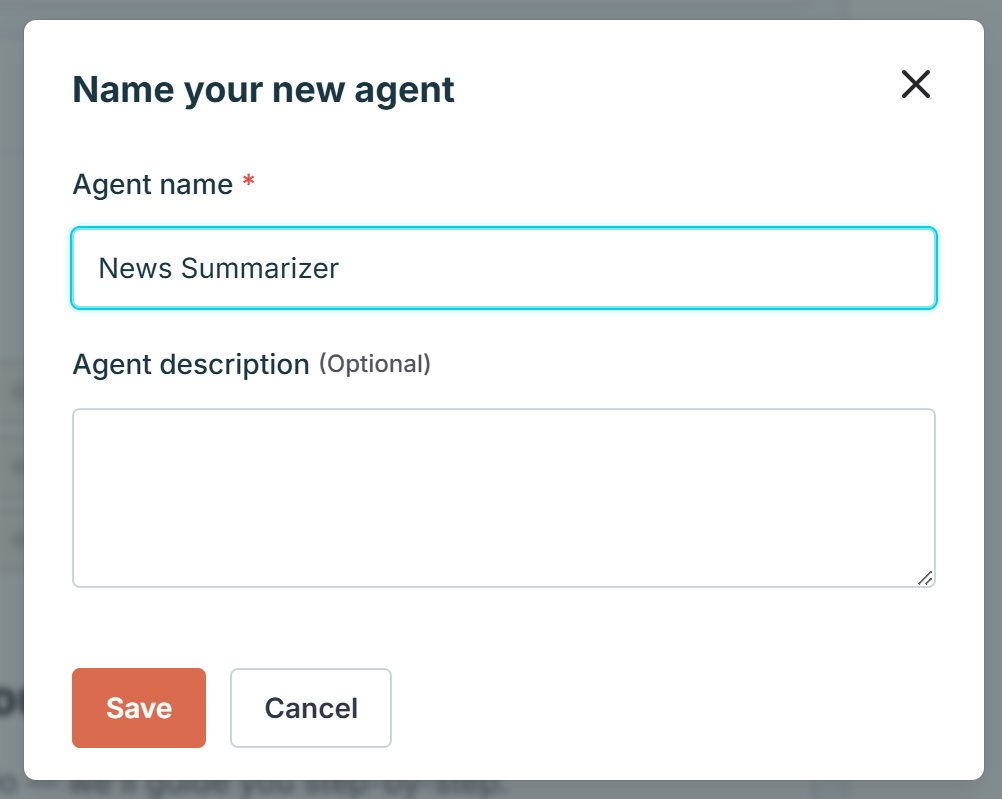Click the Name your new agent title
The height and width of the screenshot is (799, 1002).
pyautogui.click(x=262, y=89)
